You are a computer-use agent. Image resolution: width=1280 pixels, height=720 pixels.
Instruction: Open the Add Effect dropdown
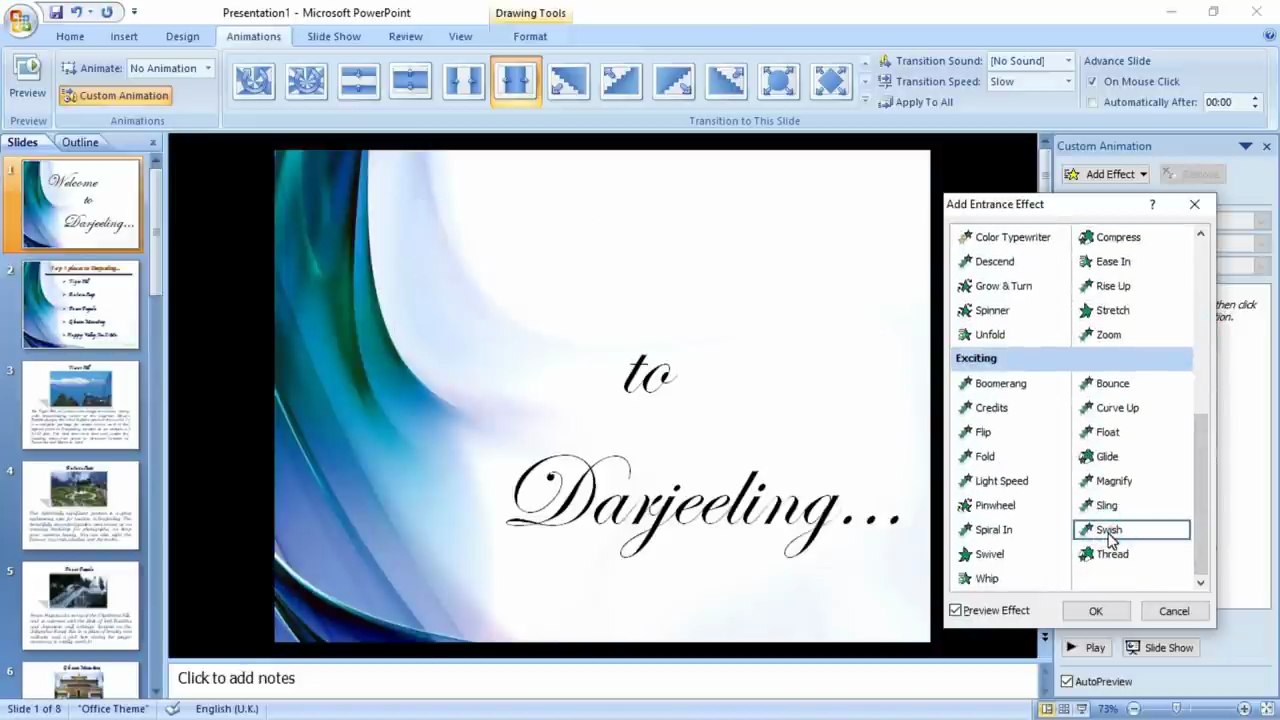tap(1105, 174)
